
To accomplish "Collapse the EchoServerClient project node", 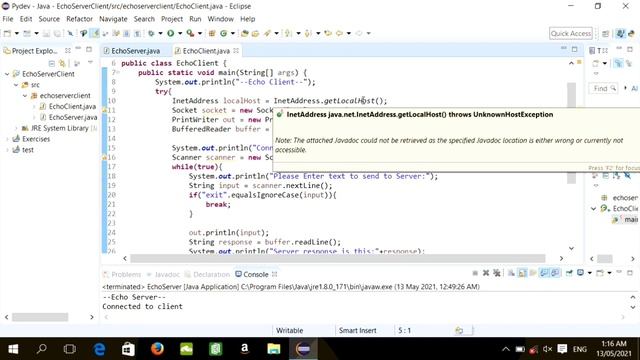I will click(7, 74).
